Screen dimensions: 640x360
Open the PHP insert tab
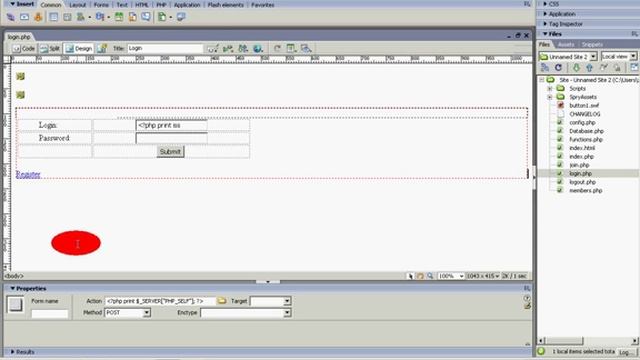coord(161,5)
